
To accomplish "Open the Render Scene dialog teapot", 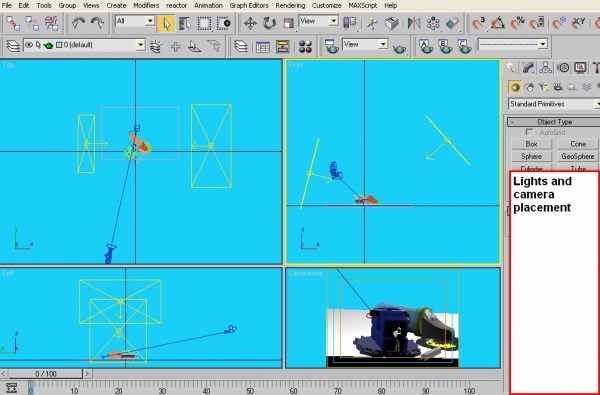I will coord(331,46).
